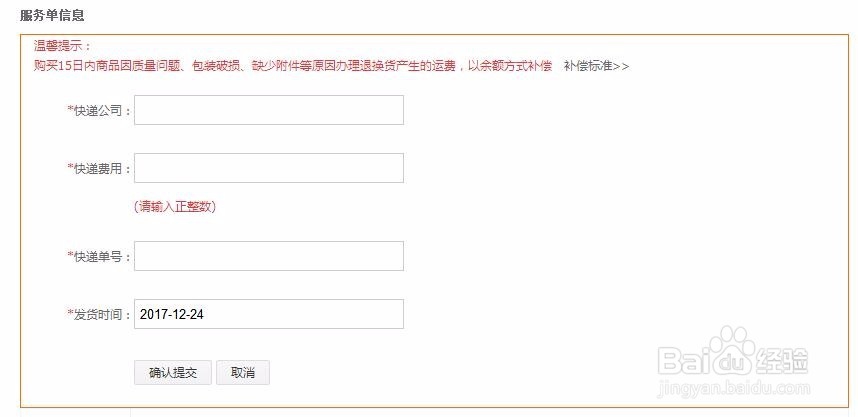This screenshot has height=417, width=858.
Task: Select the 2017-12-24 date text
Action: pos(172,315)
